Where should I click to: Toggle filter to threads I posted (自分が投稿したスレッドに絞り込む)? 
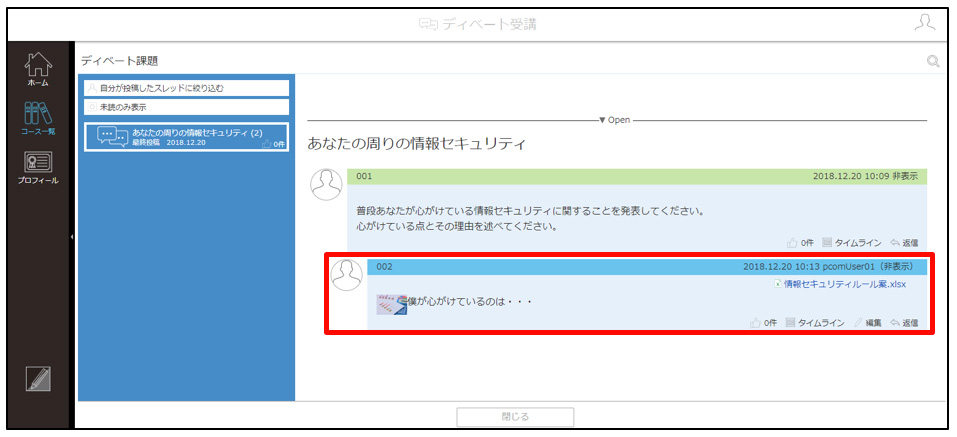(186, 88)
